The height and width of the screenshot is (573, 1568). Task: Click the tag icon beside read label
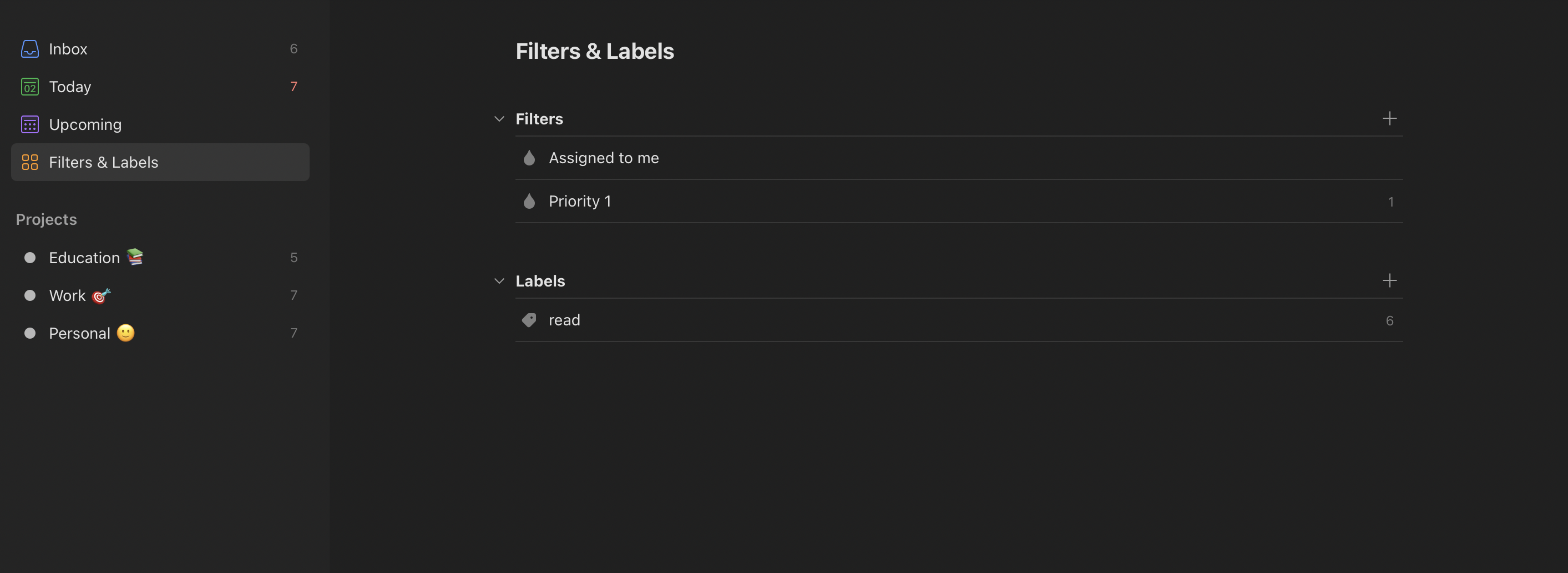529,320
